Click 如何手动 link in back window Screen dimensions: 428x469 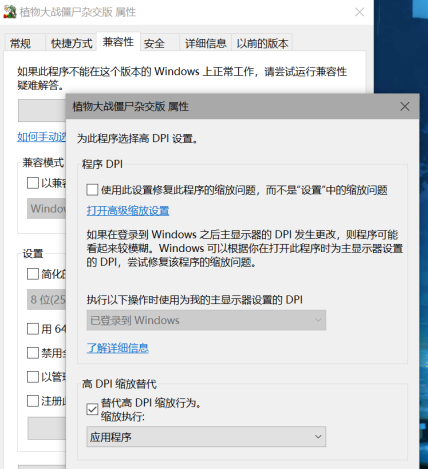coord(41,137)
